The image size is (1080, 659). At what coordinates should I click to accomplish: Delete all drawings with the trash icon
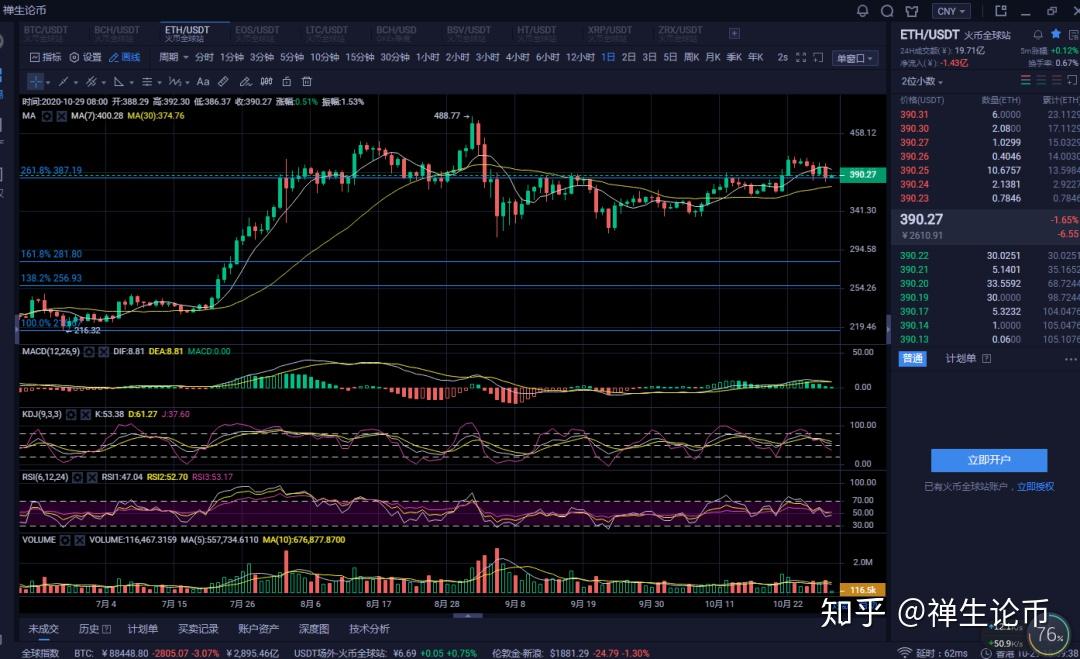point(307,82)
